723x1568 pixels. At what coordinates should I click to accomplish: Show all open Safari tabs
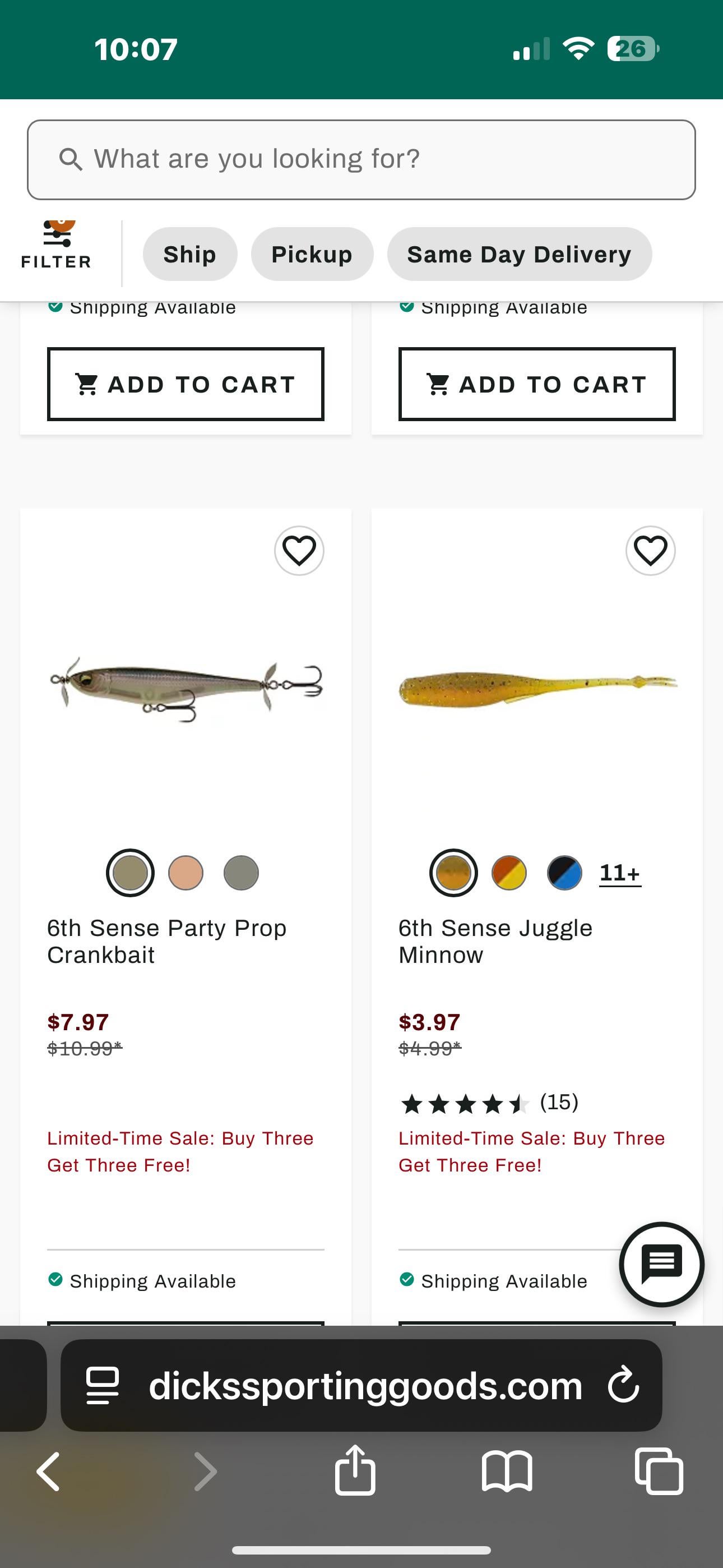[x=659, y=1471]
